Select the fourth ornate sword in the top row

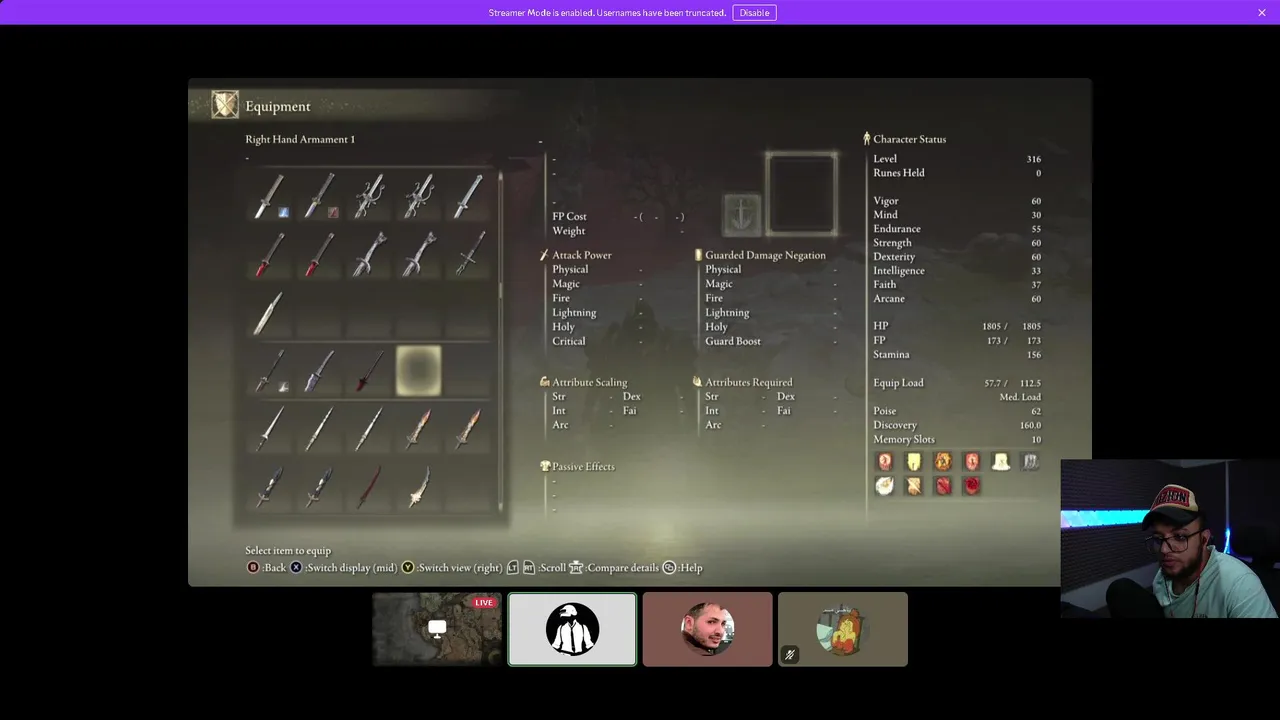(419, 196)
